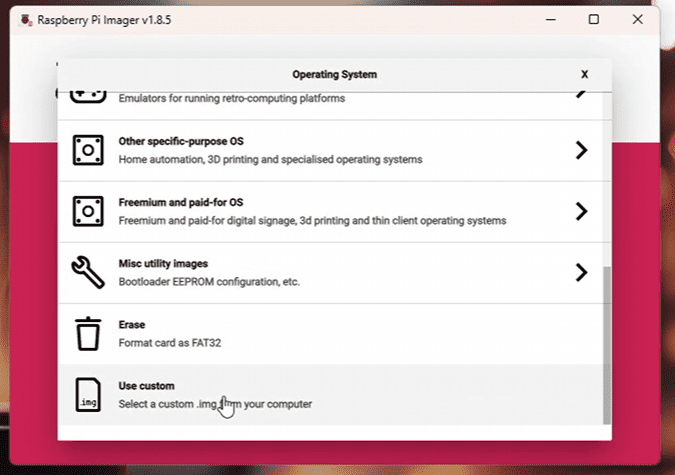Expand the Misc utility images chevron
The width and height of the screenshot is (675, 475).
580,272
